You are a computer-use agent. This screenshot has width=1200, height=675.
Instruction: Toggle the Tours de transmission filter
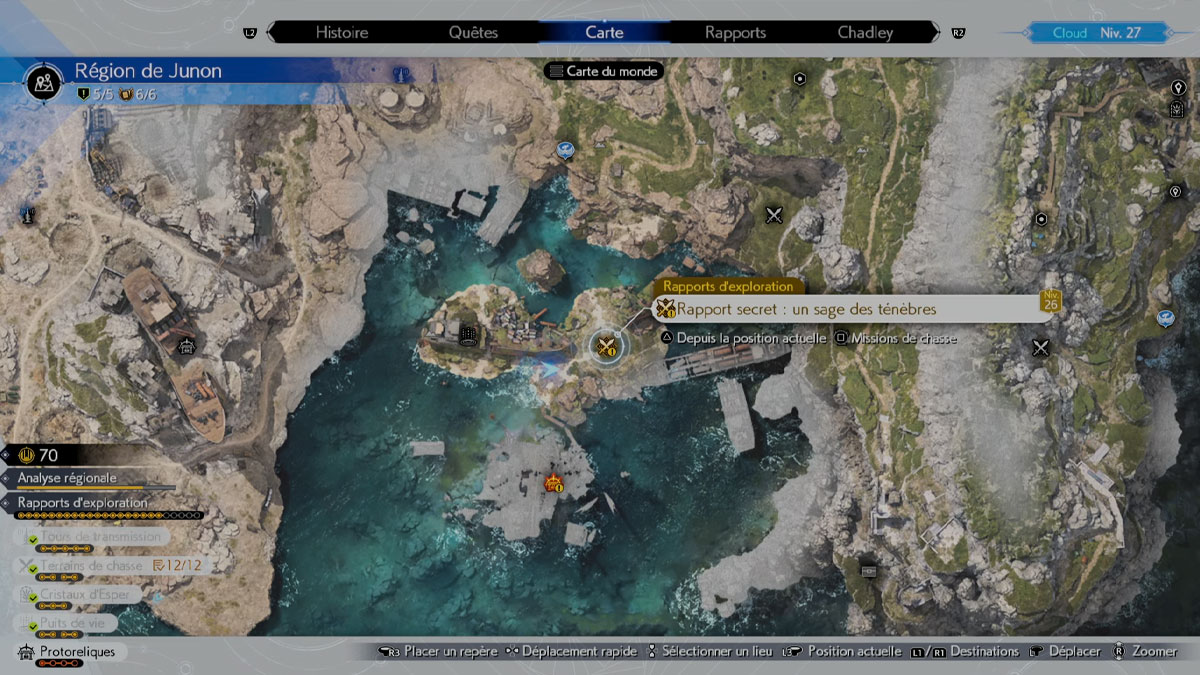(100, 537)
